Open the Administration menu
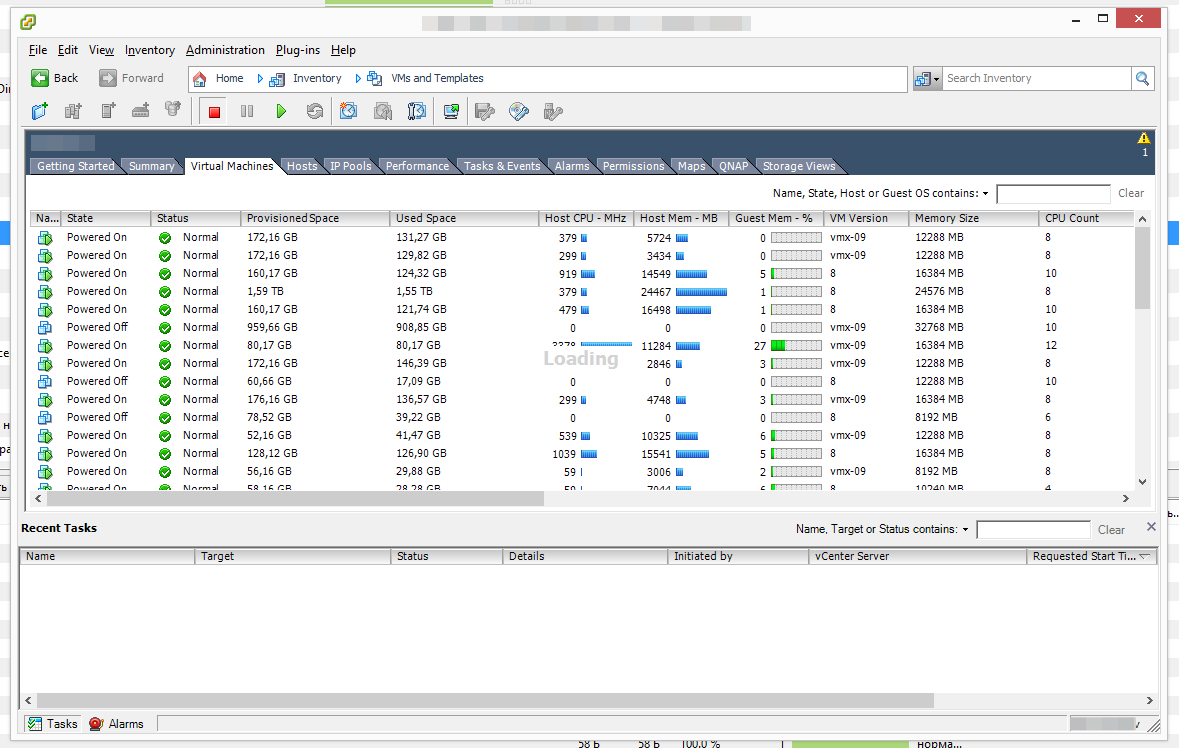The height and width of the screenshot is (748, 1179). coord(225,50)
